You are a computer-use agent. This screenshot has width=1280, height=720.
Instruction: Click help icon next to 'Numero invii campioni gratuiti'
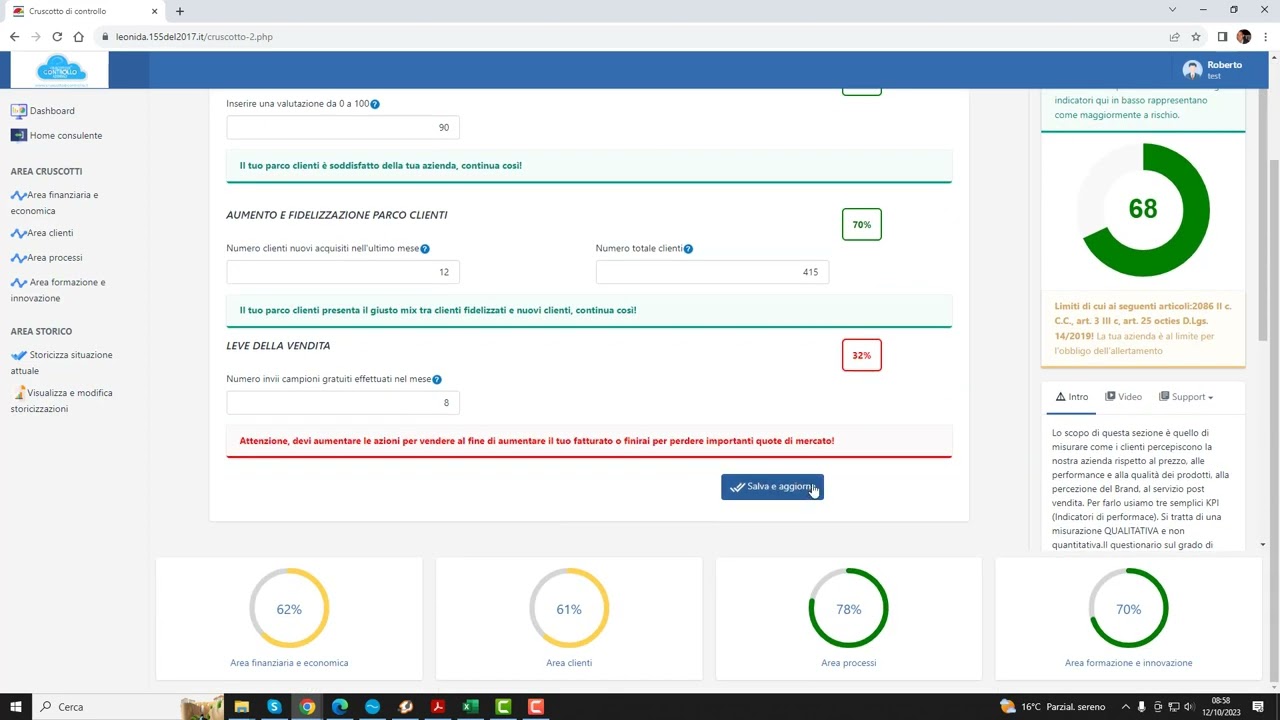point(437,380)
